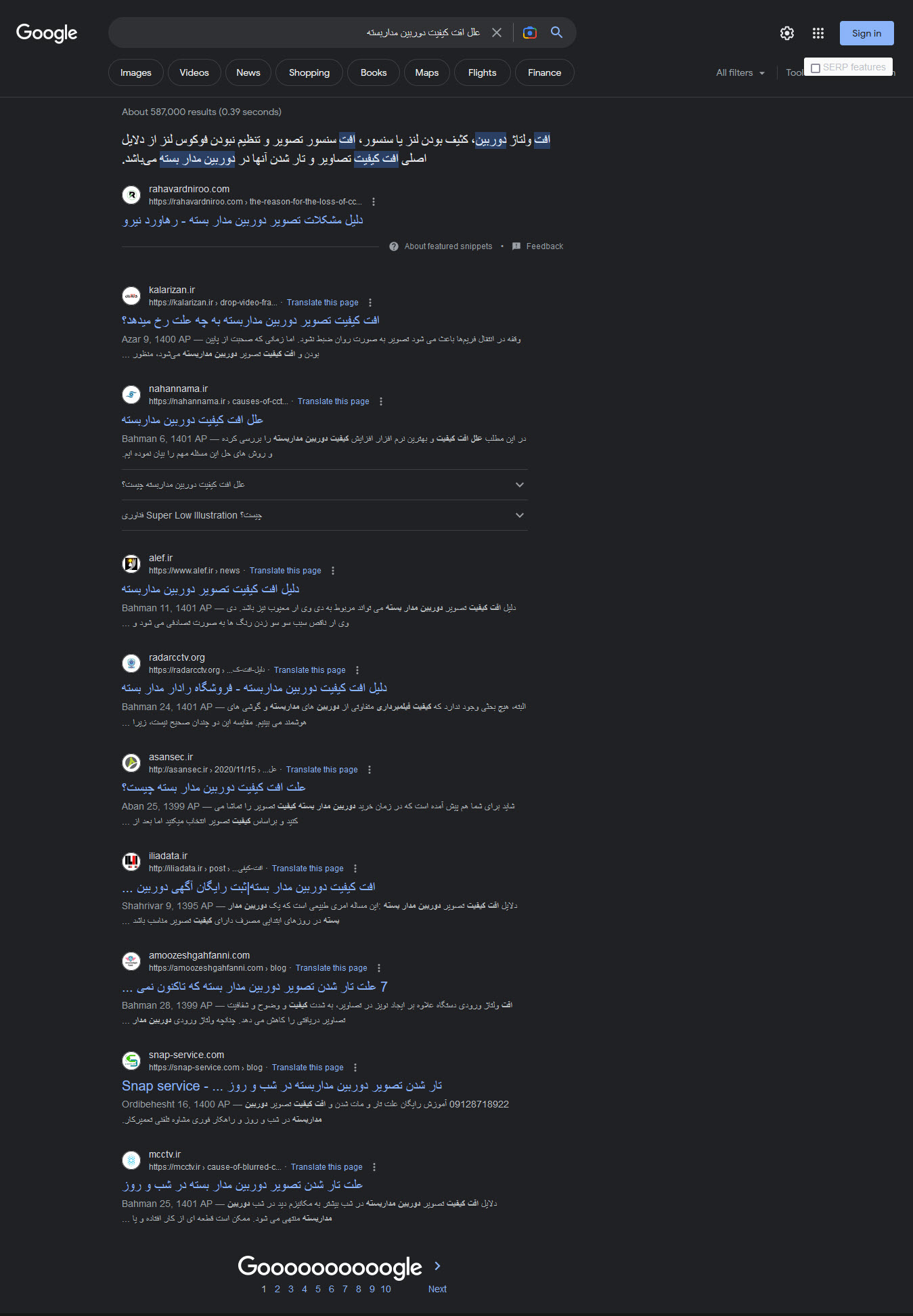Open the All filters dropdown
This screenshot has width=913, height=1316.
(x=740, y=72)
